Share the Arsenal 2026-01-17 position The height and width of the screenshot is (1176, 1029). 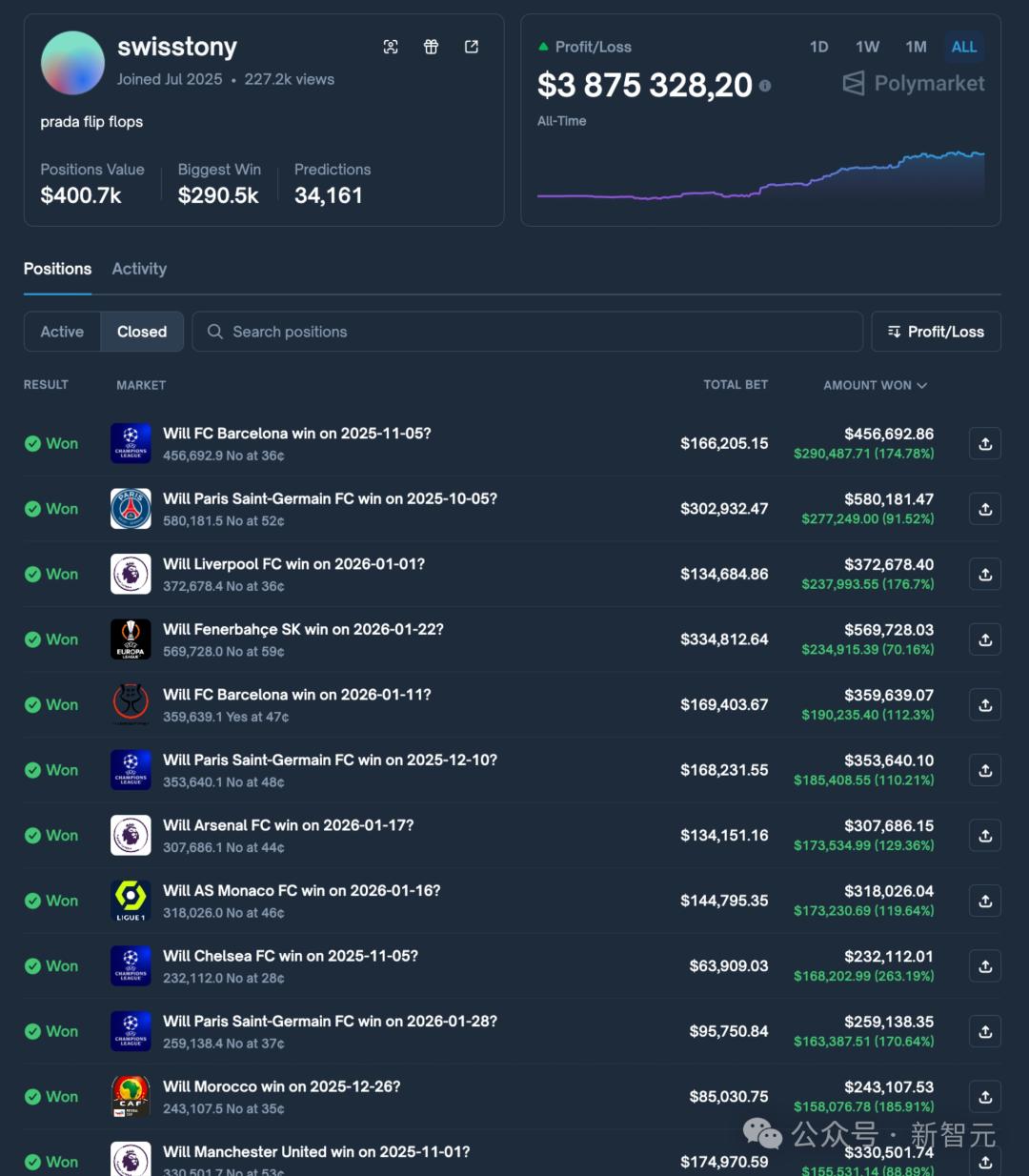[x=985, y=835]
